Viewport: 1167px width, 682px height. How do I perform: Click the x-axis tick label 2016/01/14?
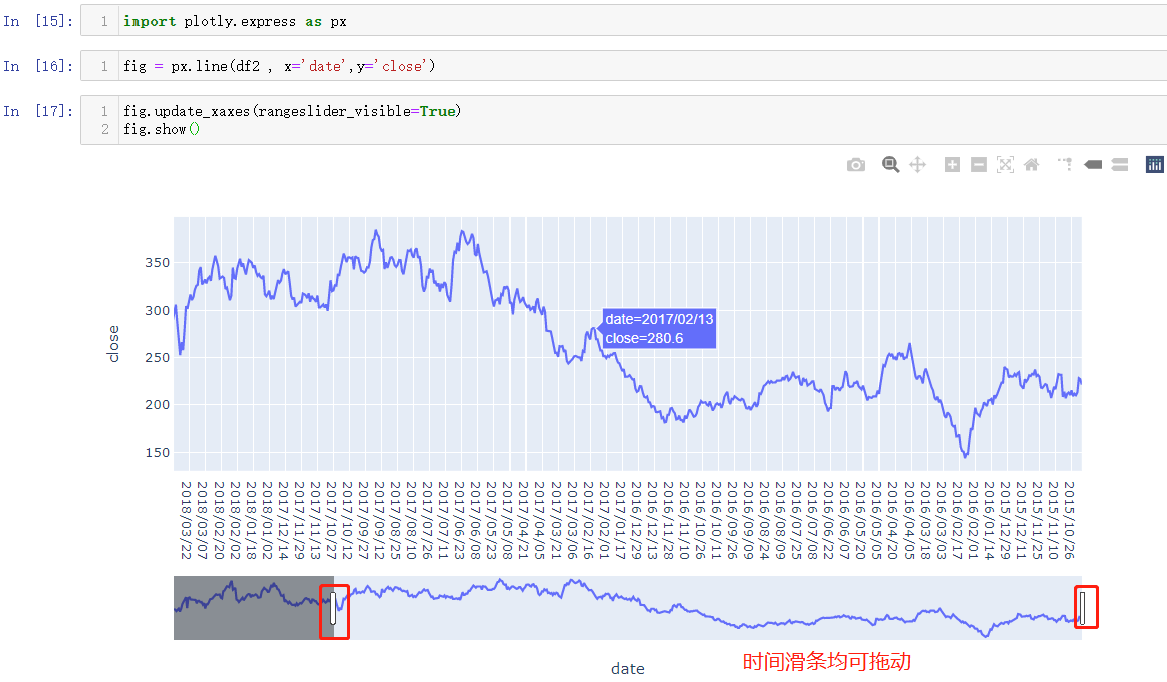click(988, 520)
